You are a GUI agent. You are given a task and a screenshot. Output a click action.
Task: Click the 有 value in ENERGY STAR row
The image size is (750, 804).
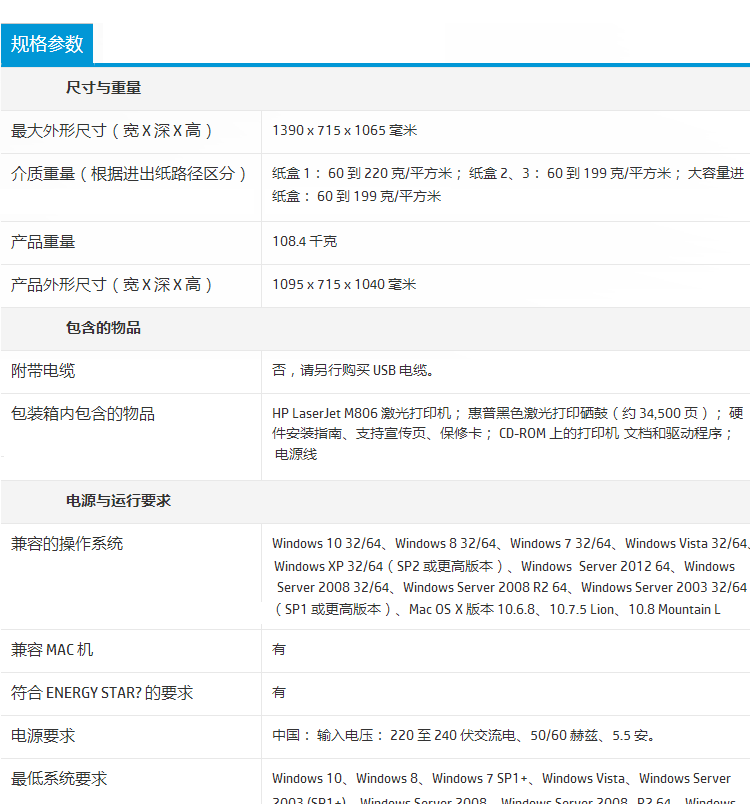pyautogui.click(x=279, y=692)
